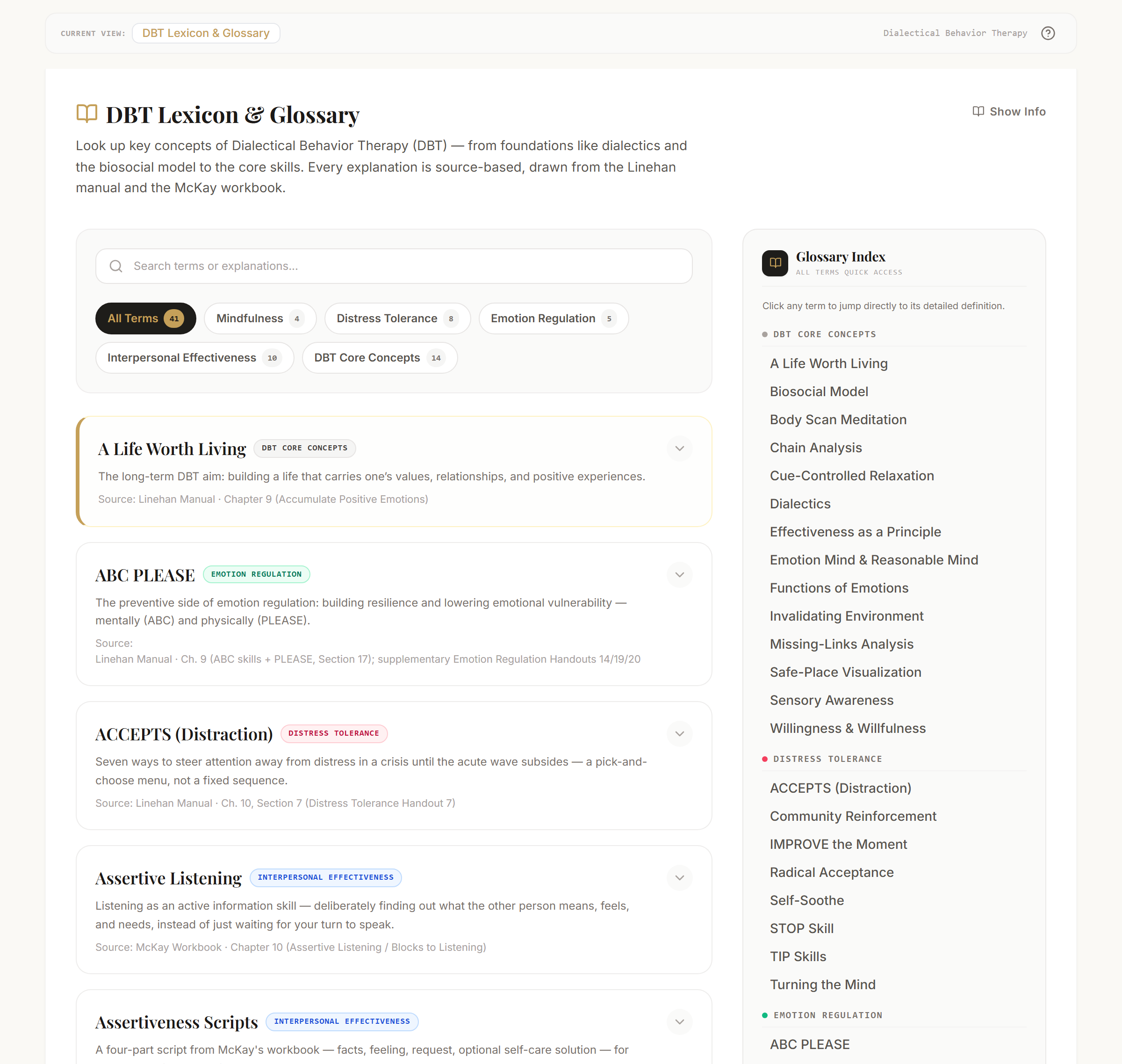
Task: Jump to Biosocial Model in index
Action: [819, 391]
